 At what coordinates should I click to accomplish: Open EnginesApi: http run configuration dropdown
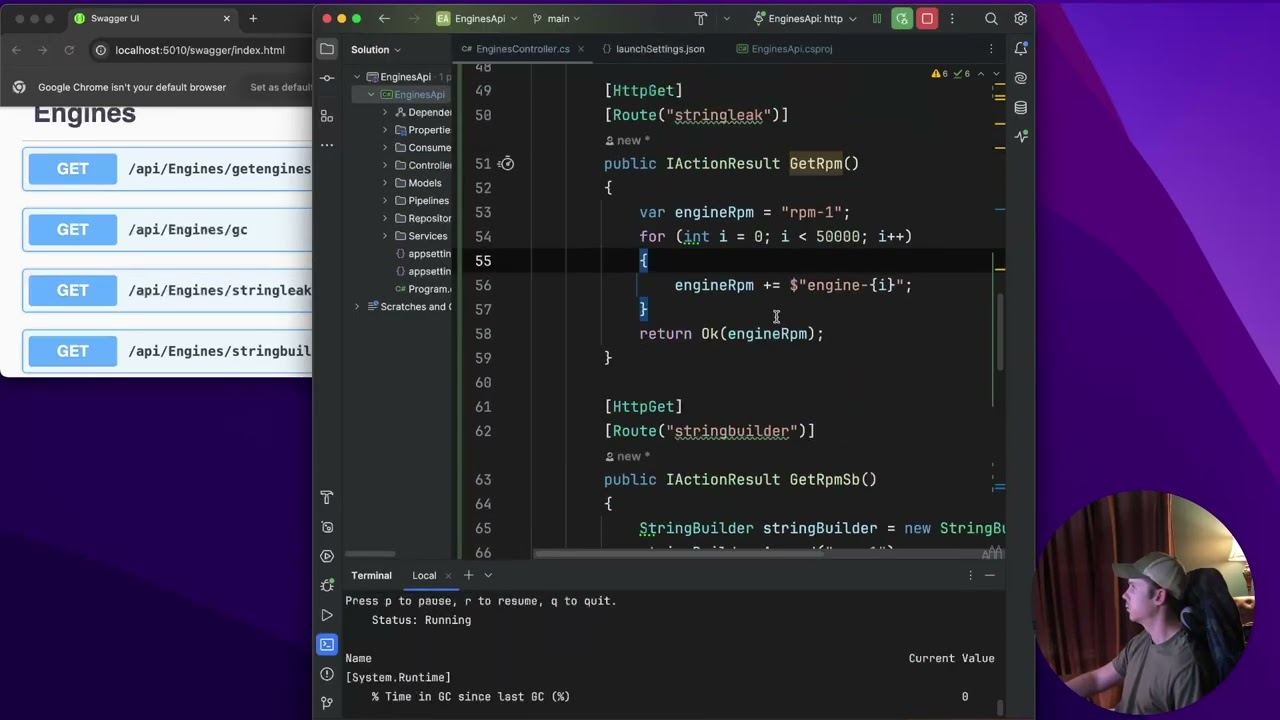[805, 18]
